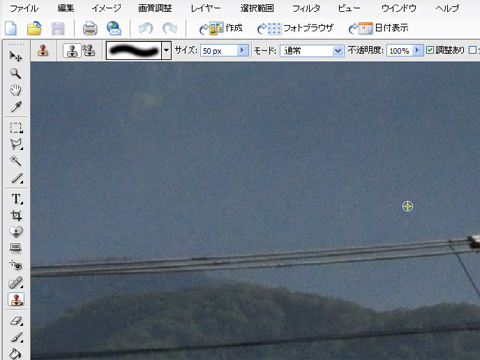The width and height of the screenshot is (480, 360).
Task: Click the save floppy disk icon
Action: (58, 29)
